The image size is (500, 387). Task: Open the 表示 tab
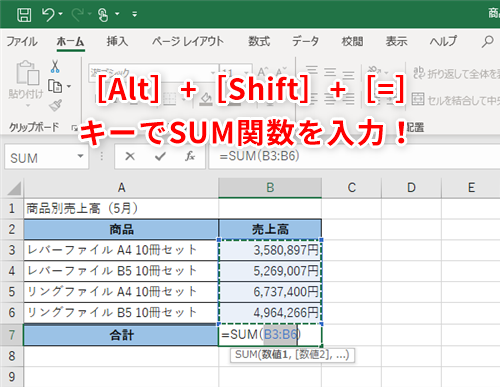(396, 42)
